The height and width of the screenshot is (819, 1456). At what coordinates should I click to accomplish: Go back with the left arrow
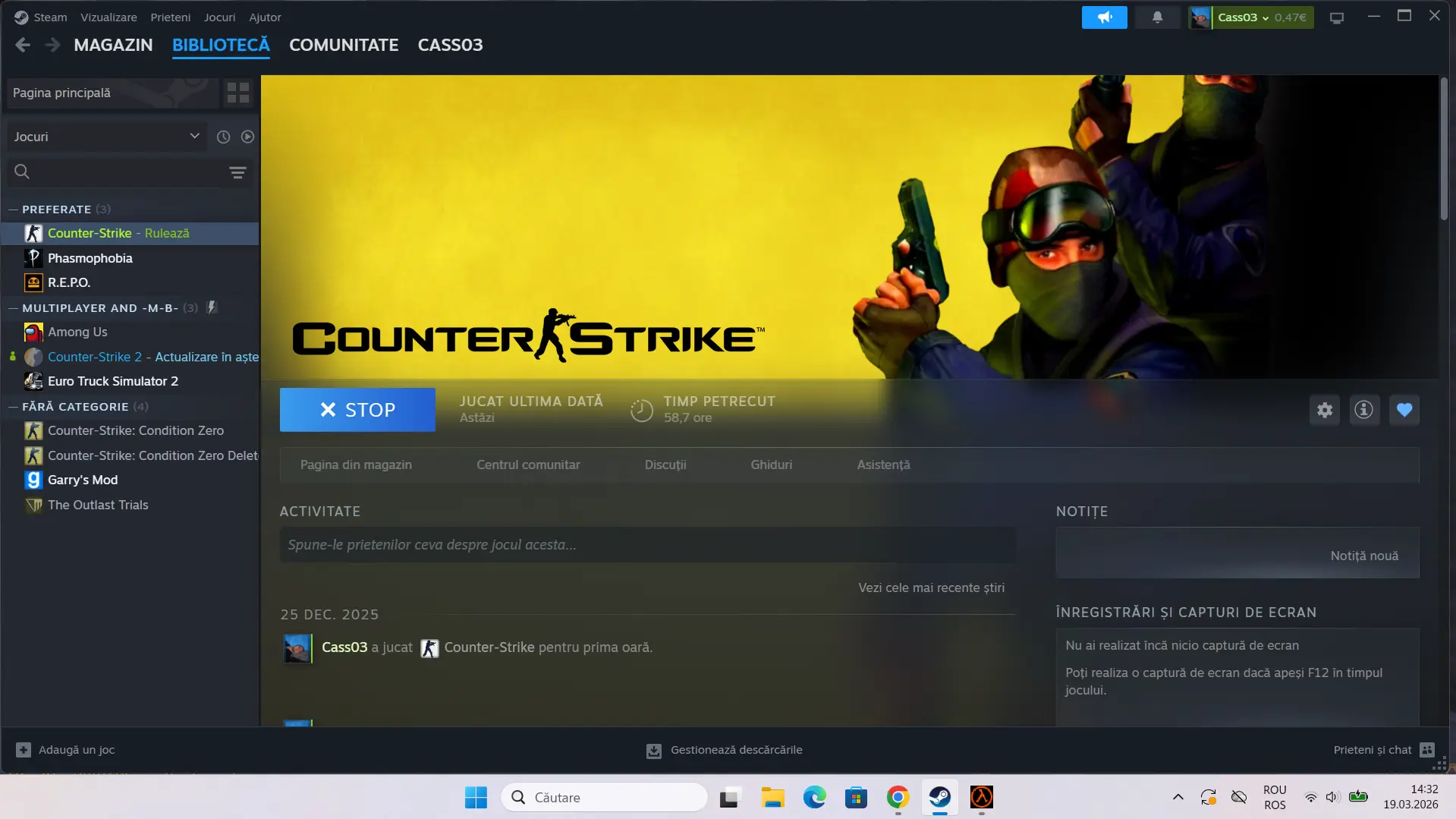(23, 46)
